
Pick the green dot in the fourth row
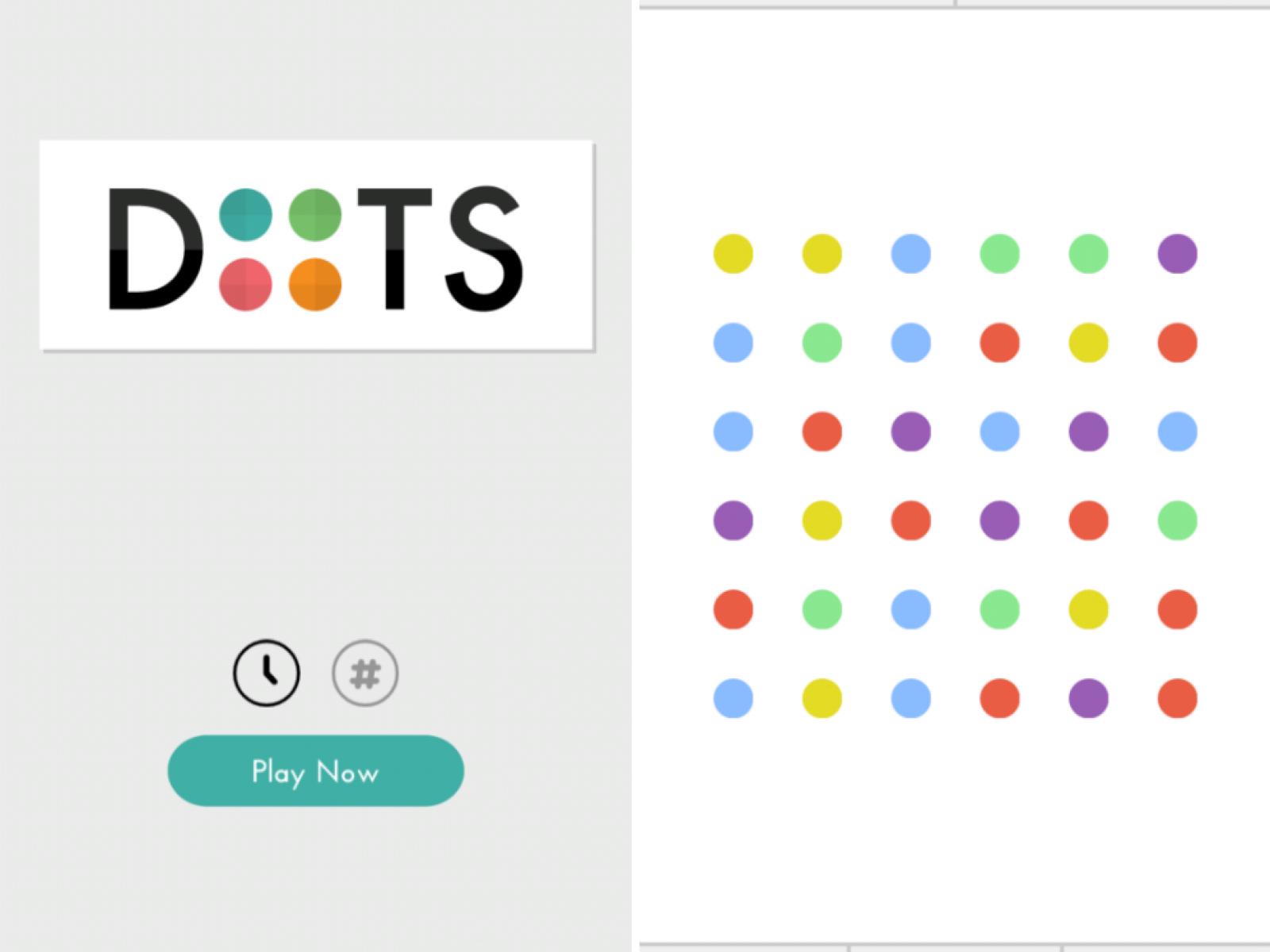coord(1177,520)
